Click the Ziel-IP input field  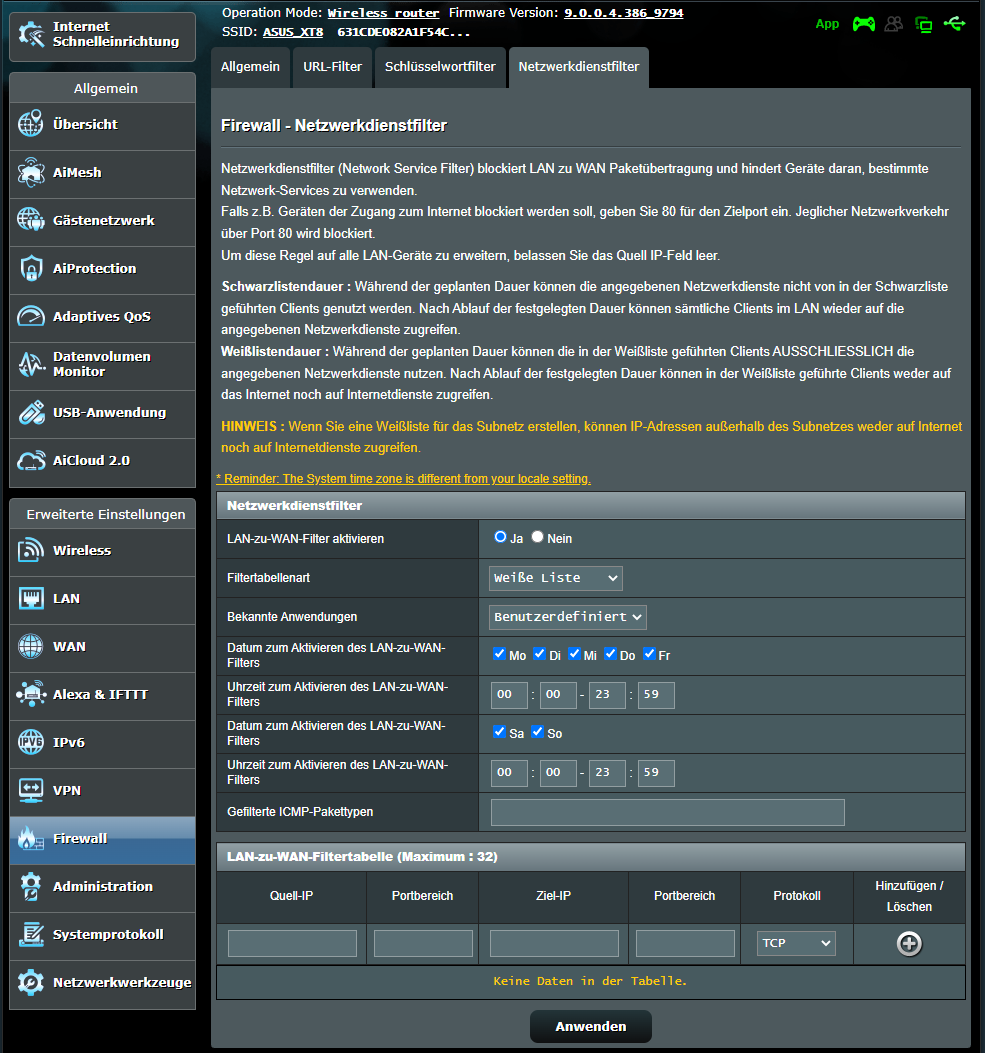pos(554,944)
